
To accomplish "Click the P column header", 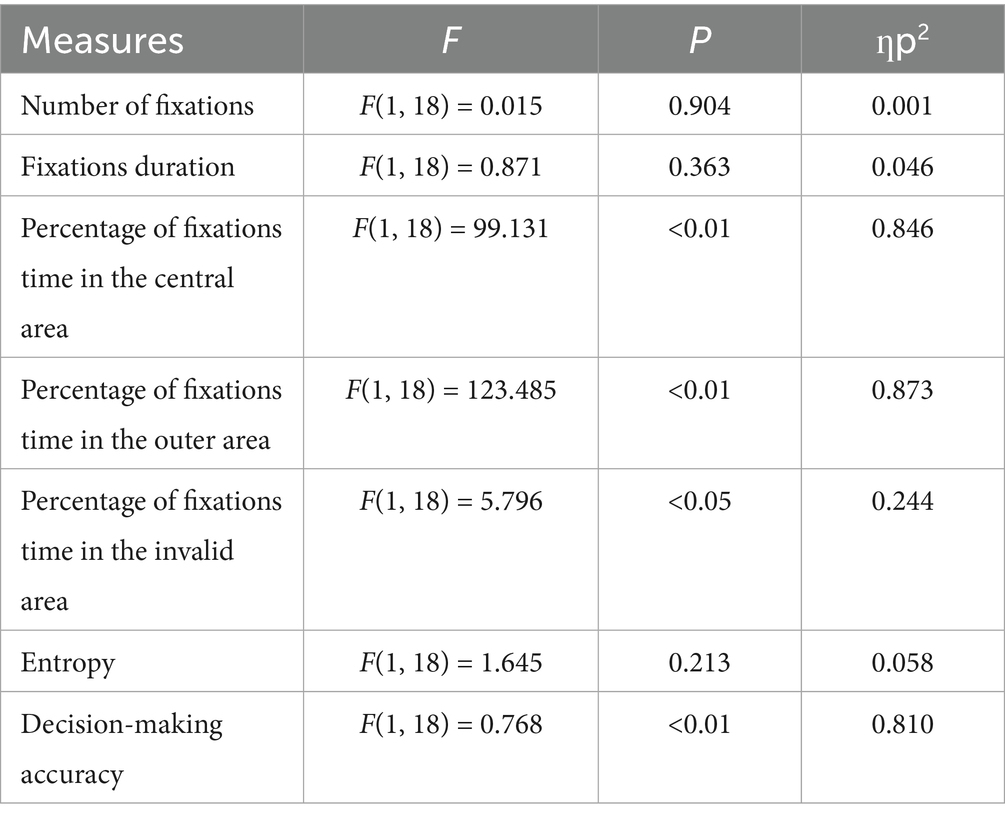I will coord(700,40).
